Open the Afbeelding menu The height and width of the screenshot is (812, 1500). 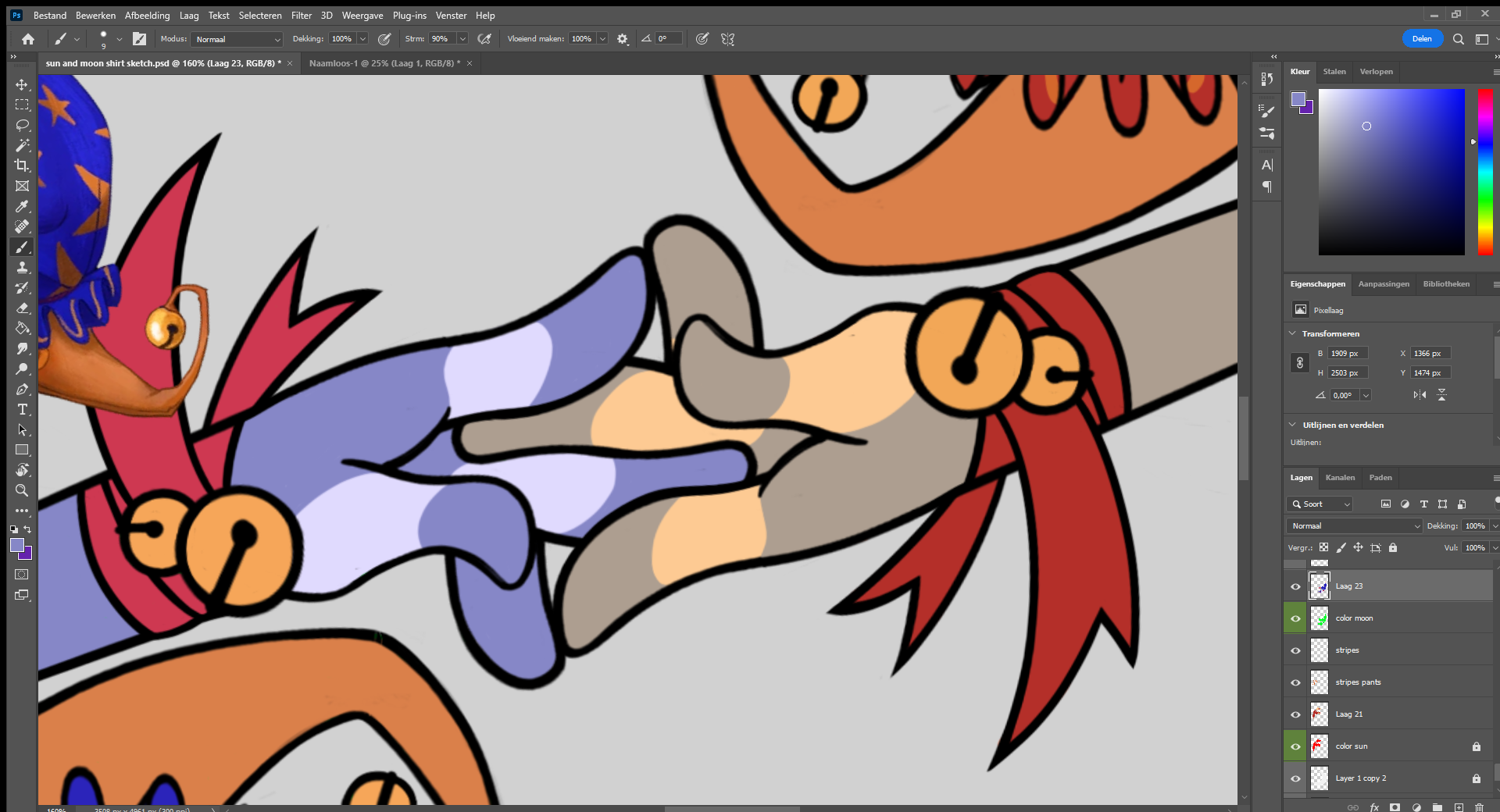point(147,16)
